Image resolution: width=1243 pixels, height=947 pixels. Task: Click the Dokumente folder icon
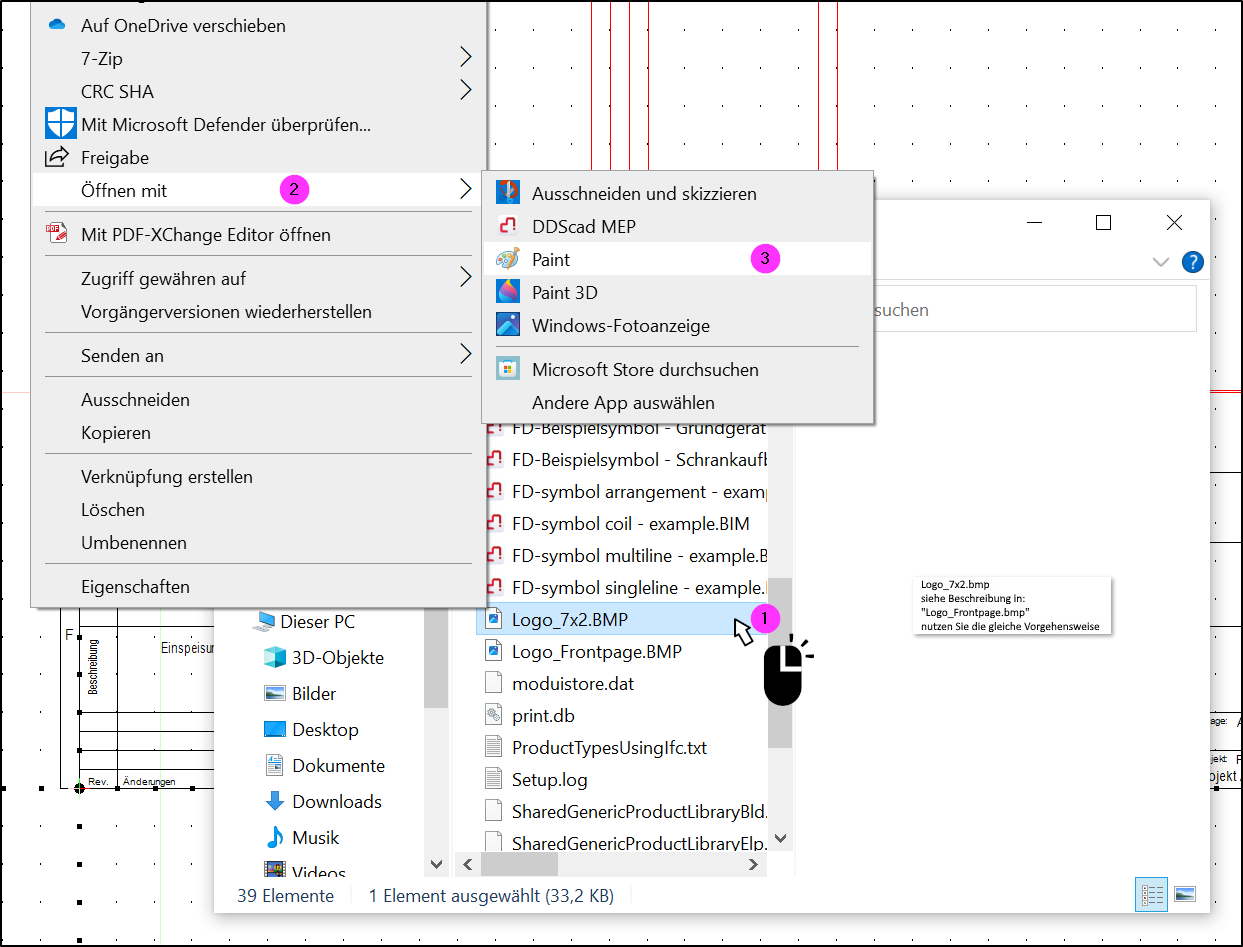coord(274,765)
